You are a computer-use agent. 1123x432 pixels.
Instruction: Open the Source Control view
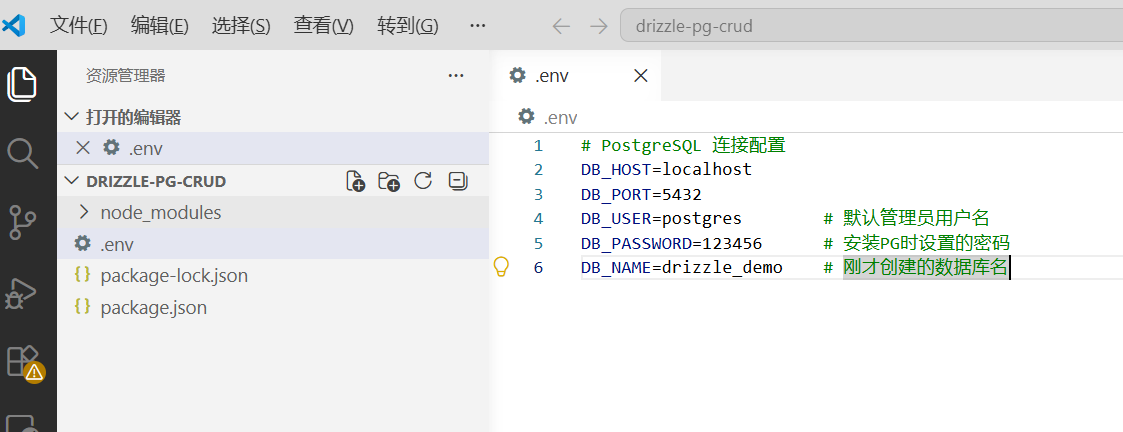pos(22,222)
